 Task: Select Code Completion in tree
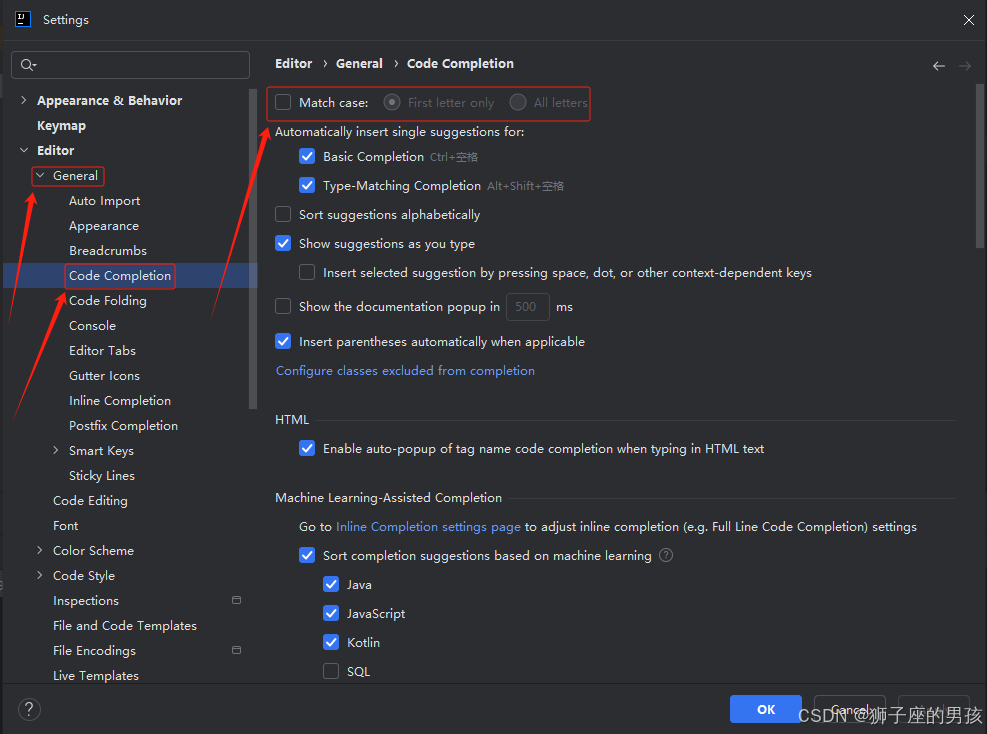click(120, 276)
